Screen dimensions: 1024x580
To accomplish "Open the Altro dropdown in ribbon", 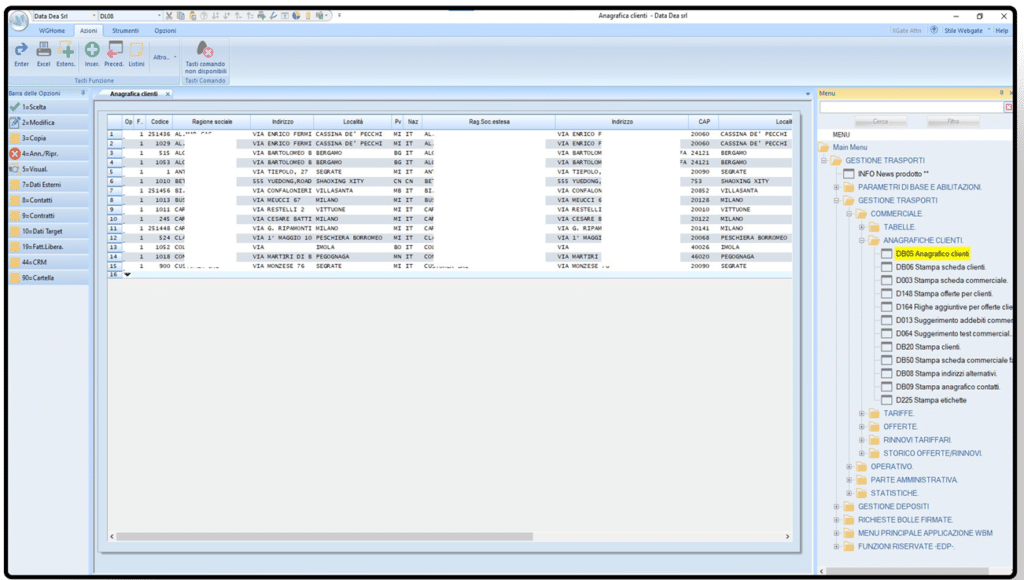I will pyautogui.click(x=166, y=57).
